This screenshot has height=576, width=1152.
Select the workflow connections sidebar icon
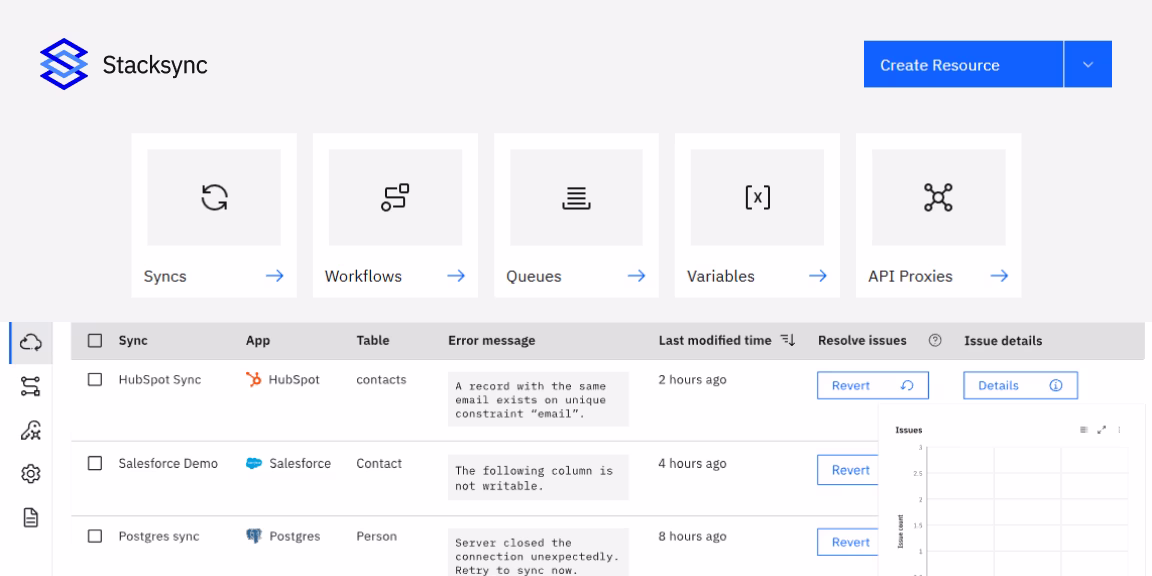click(x=31, y=386)
